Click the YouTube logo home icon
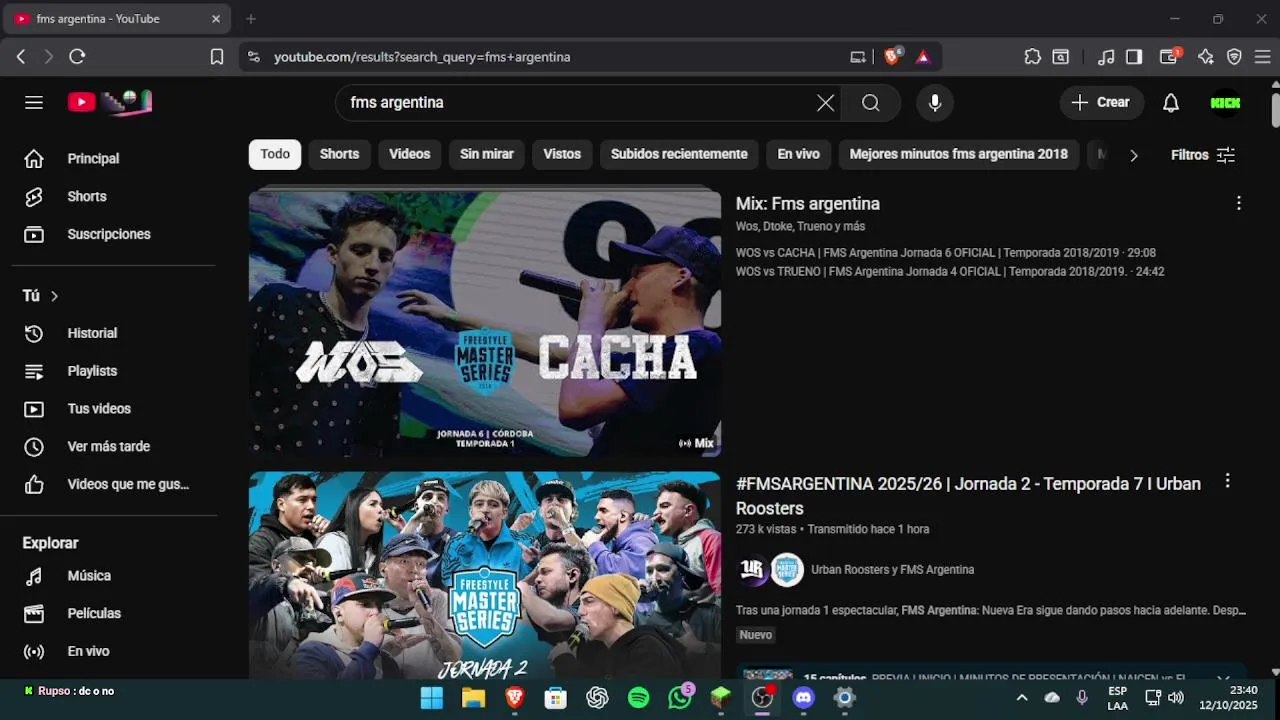This screenshot has height=720, width=1280. (x=109, y=102)
